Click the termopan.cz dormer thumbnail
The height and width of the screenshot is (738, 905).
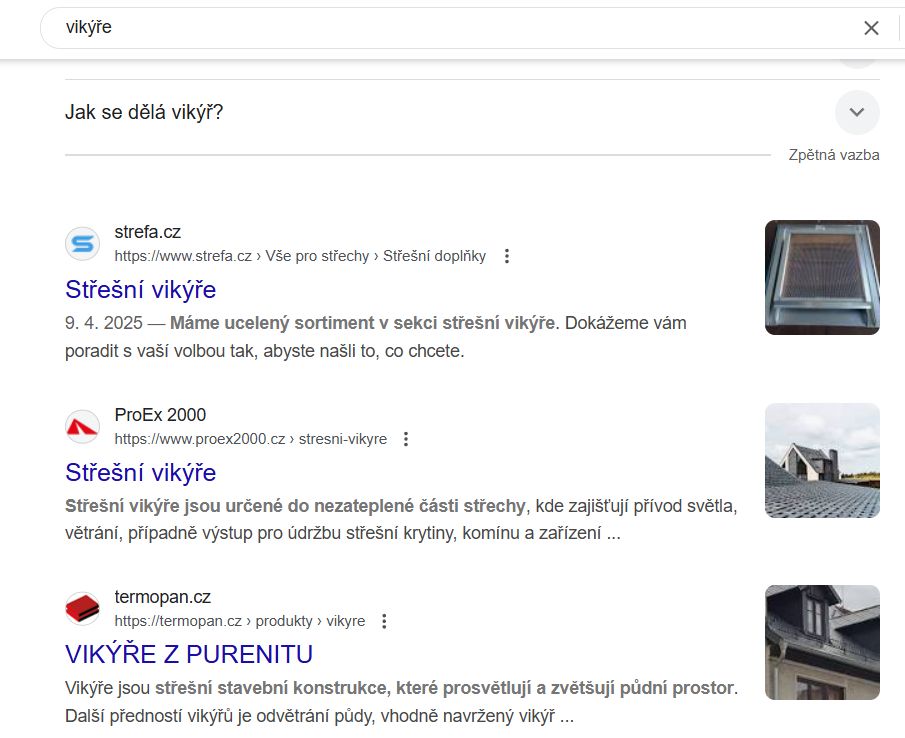pos(822,642)
